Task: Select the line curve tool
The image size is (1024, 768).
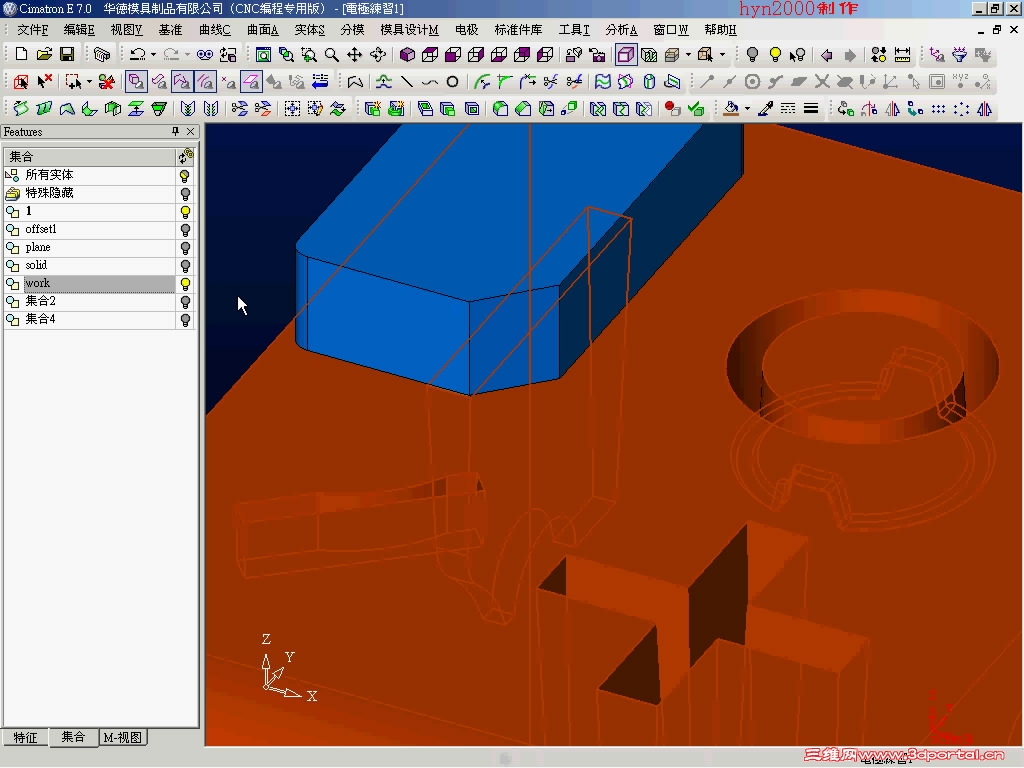Action: (x=407, y=82)
